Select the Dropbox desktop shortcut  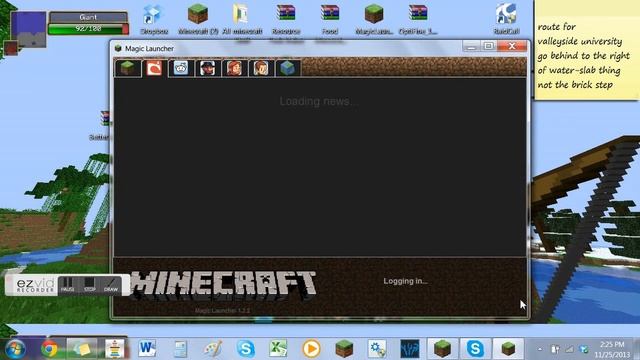[154, 19]
